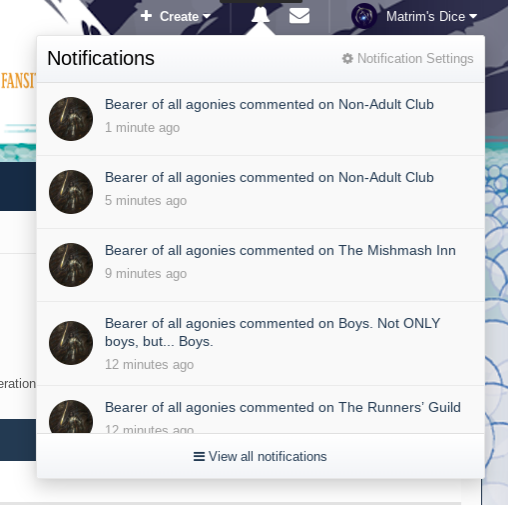
Task: Click the Notification Settings gear icon
Action: coord(347,59)
